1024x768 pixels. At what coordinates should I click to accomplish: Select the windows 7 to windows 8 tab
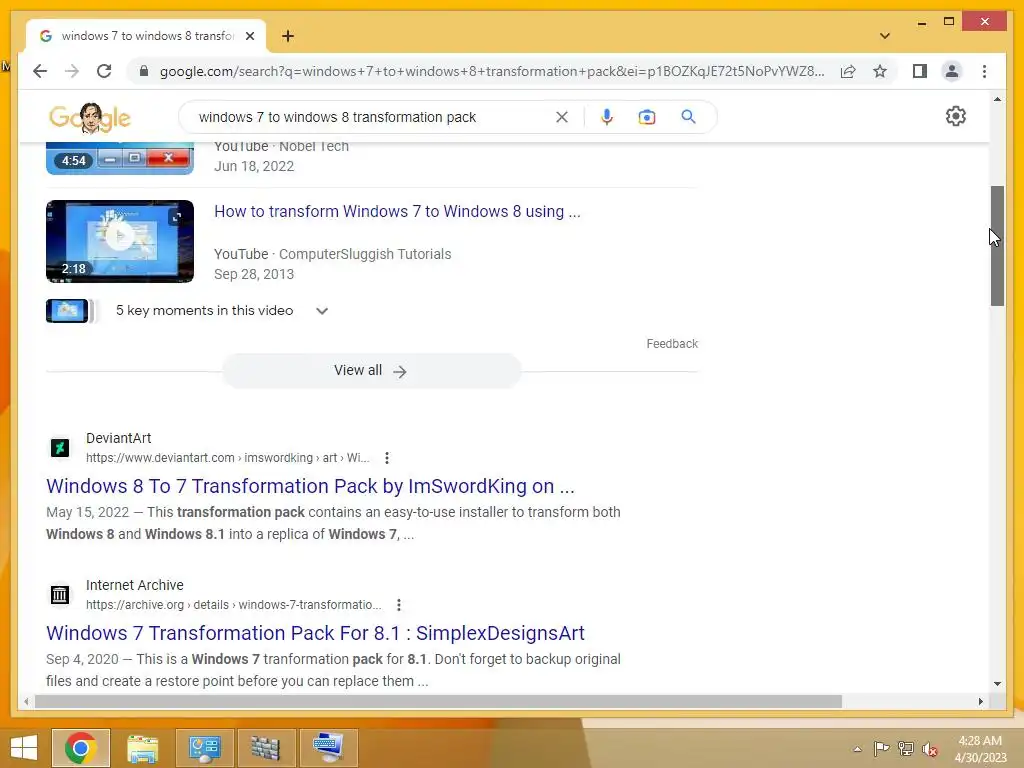pyautogui.click(x=146, y=36)
